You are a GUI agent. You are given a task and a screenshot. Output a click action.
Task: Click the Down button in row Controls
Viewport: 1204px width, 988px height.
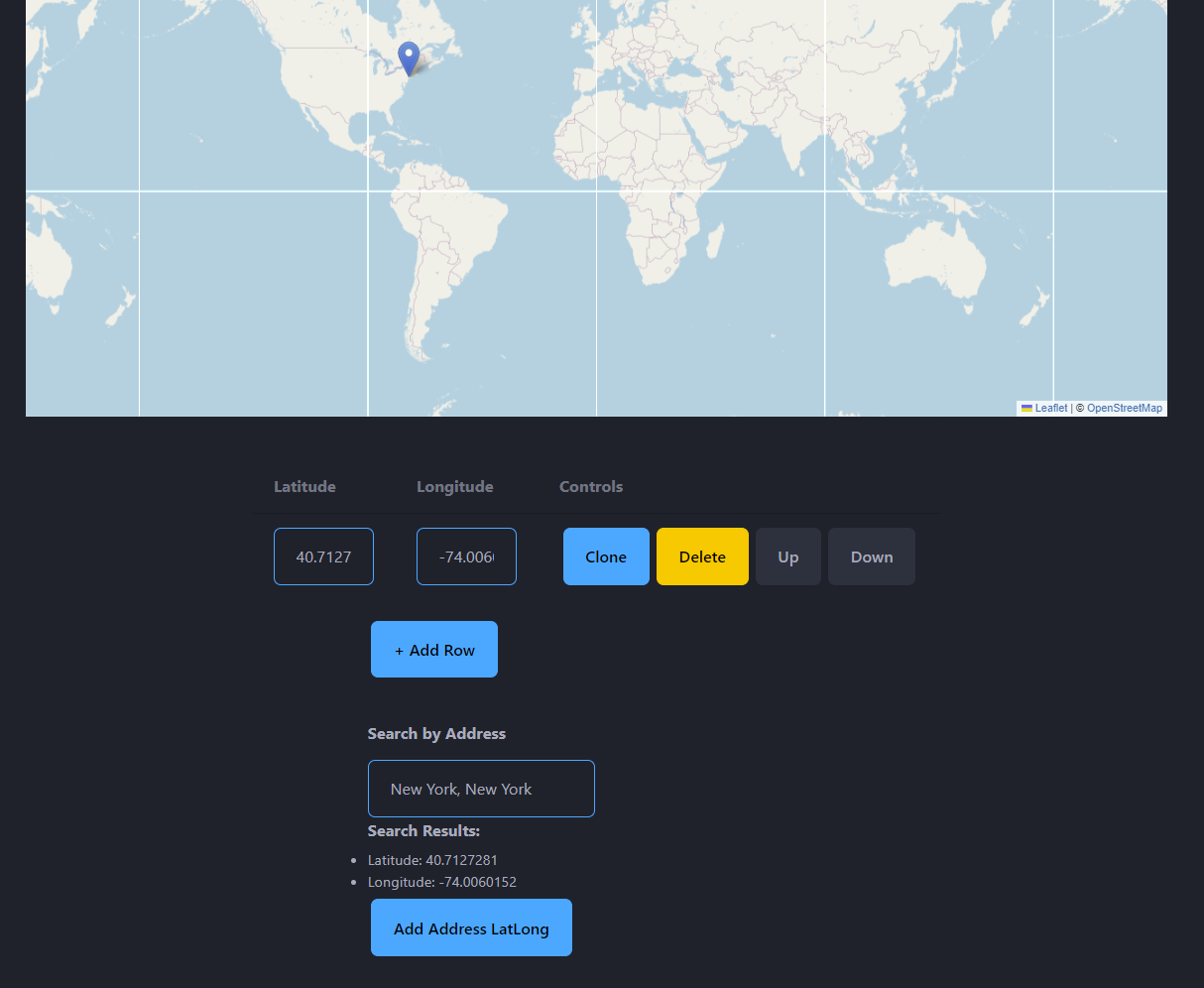[871, 556]
